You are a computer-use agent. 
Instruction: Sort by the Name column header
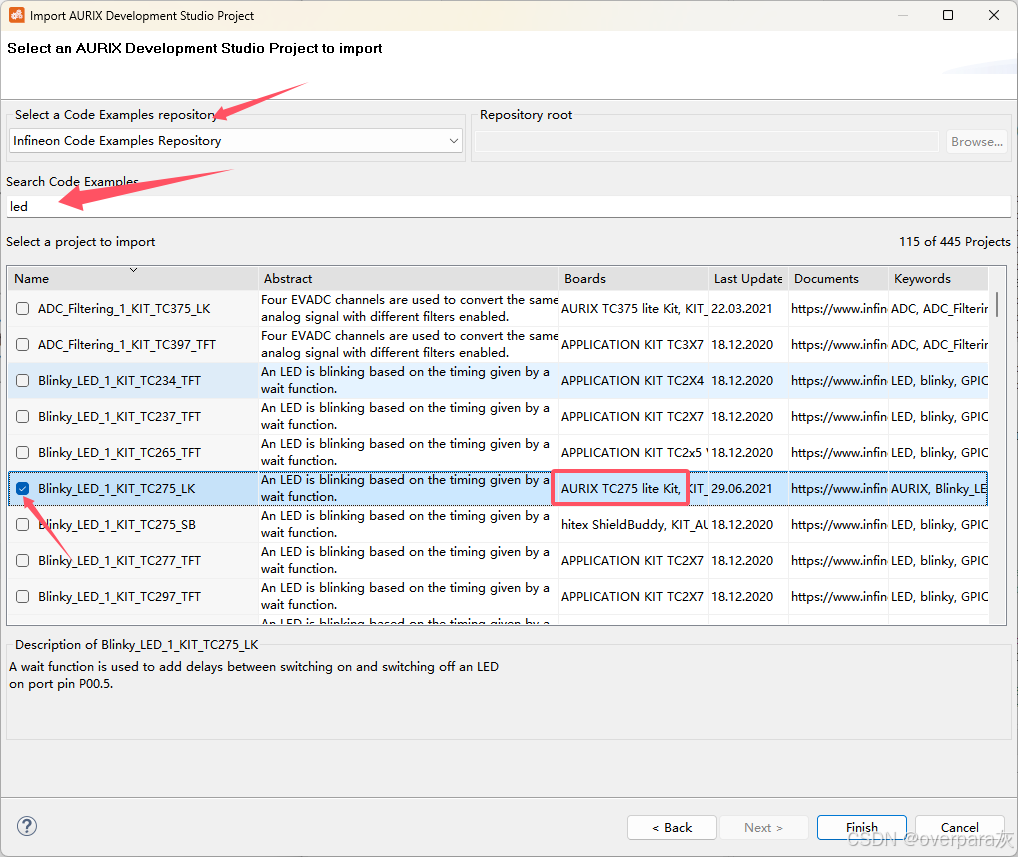pos(132,279)
